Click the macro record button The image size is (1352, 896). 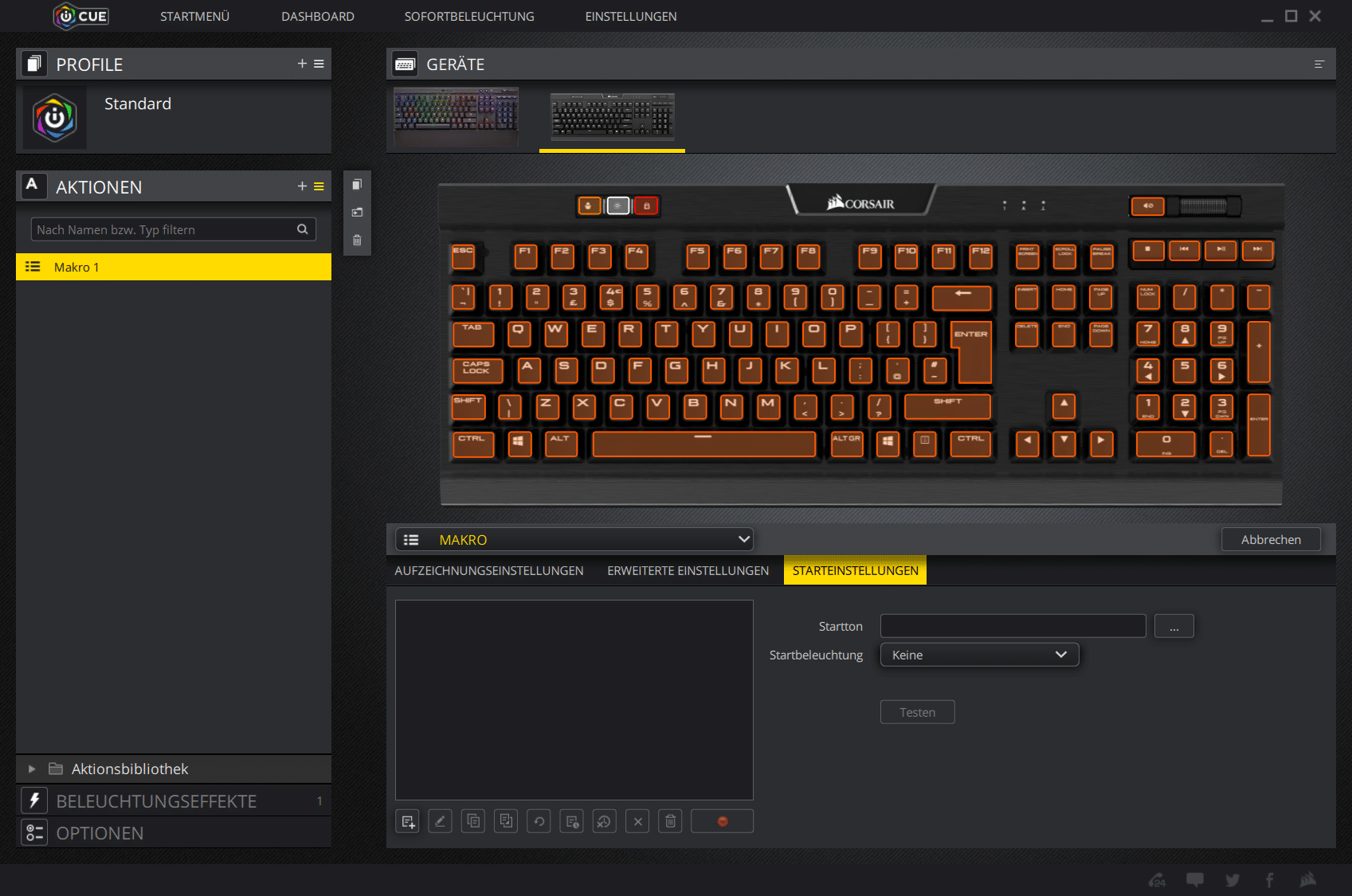(x=722, y=821)
